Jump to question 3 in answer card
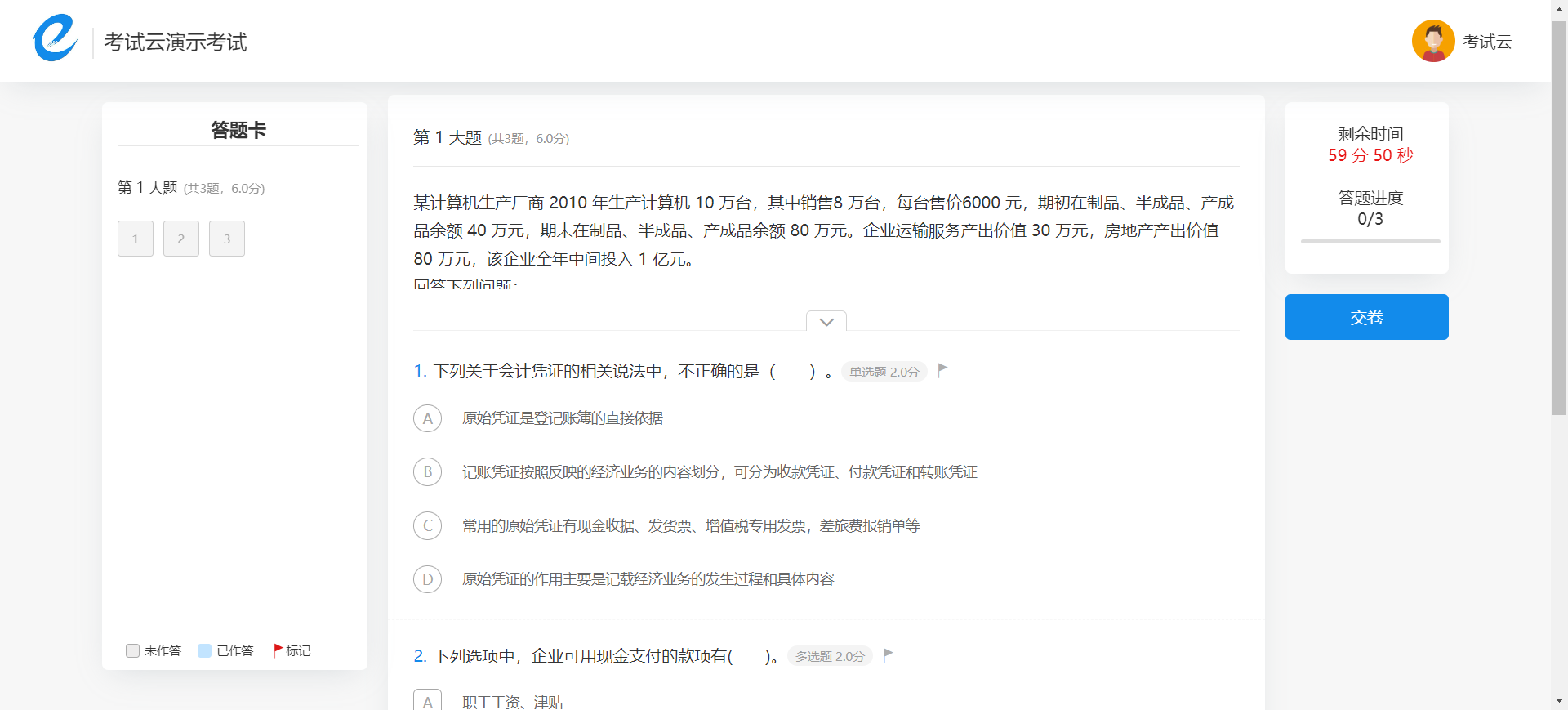Viewport: 1568px width, 710px height. click(x=227, y=239)
